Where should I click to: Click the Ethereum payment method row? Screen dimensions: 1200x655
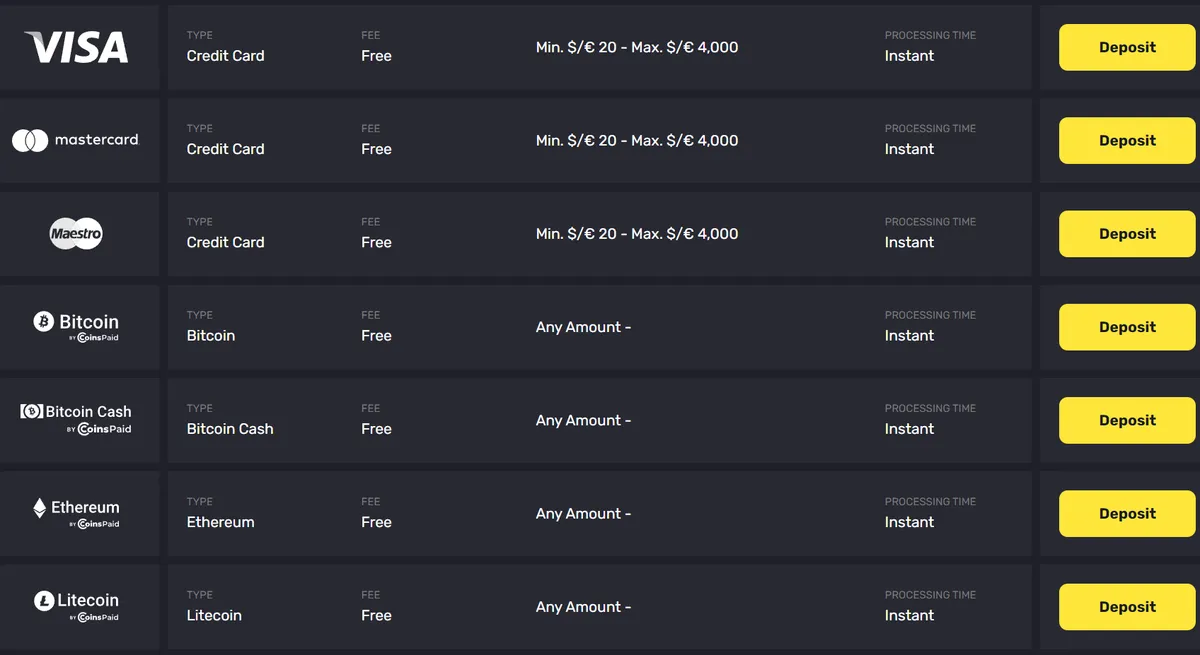(600, 513)
